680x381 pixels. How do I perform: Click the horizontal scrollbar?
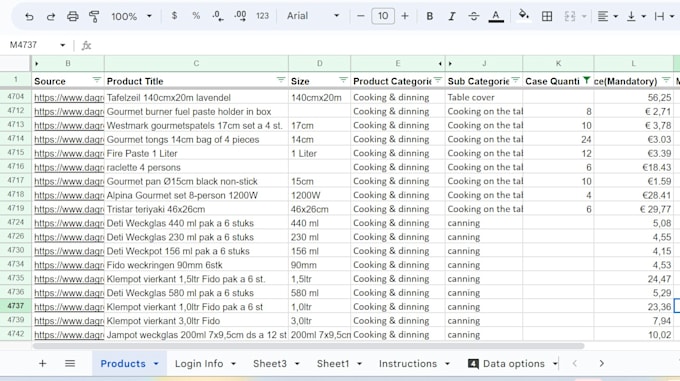pos(308,346)
